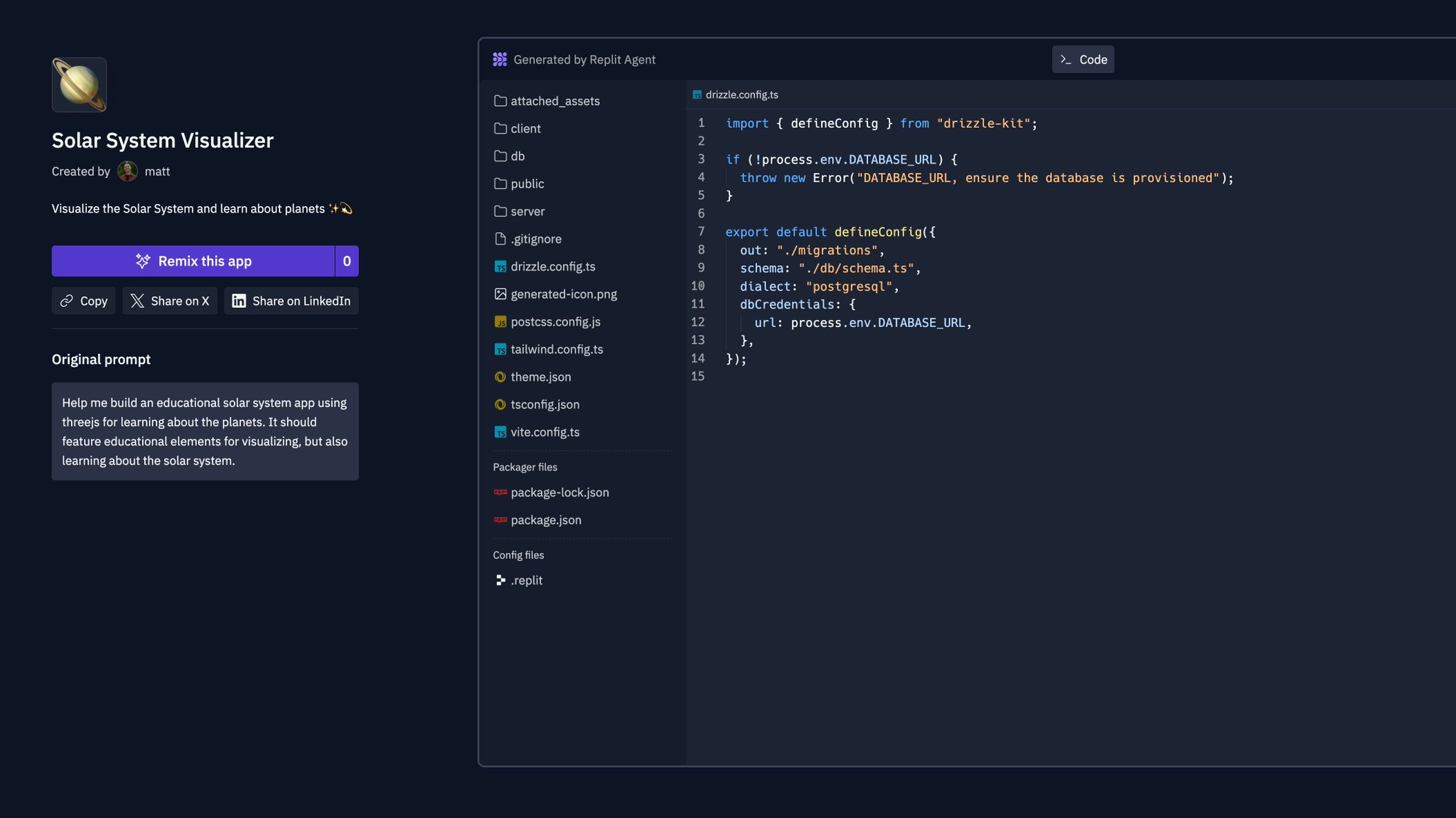Viewport: 1456px width, 818px height.
Task: Share on LinkedIn
Action: 291,301
